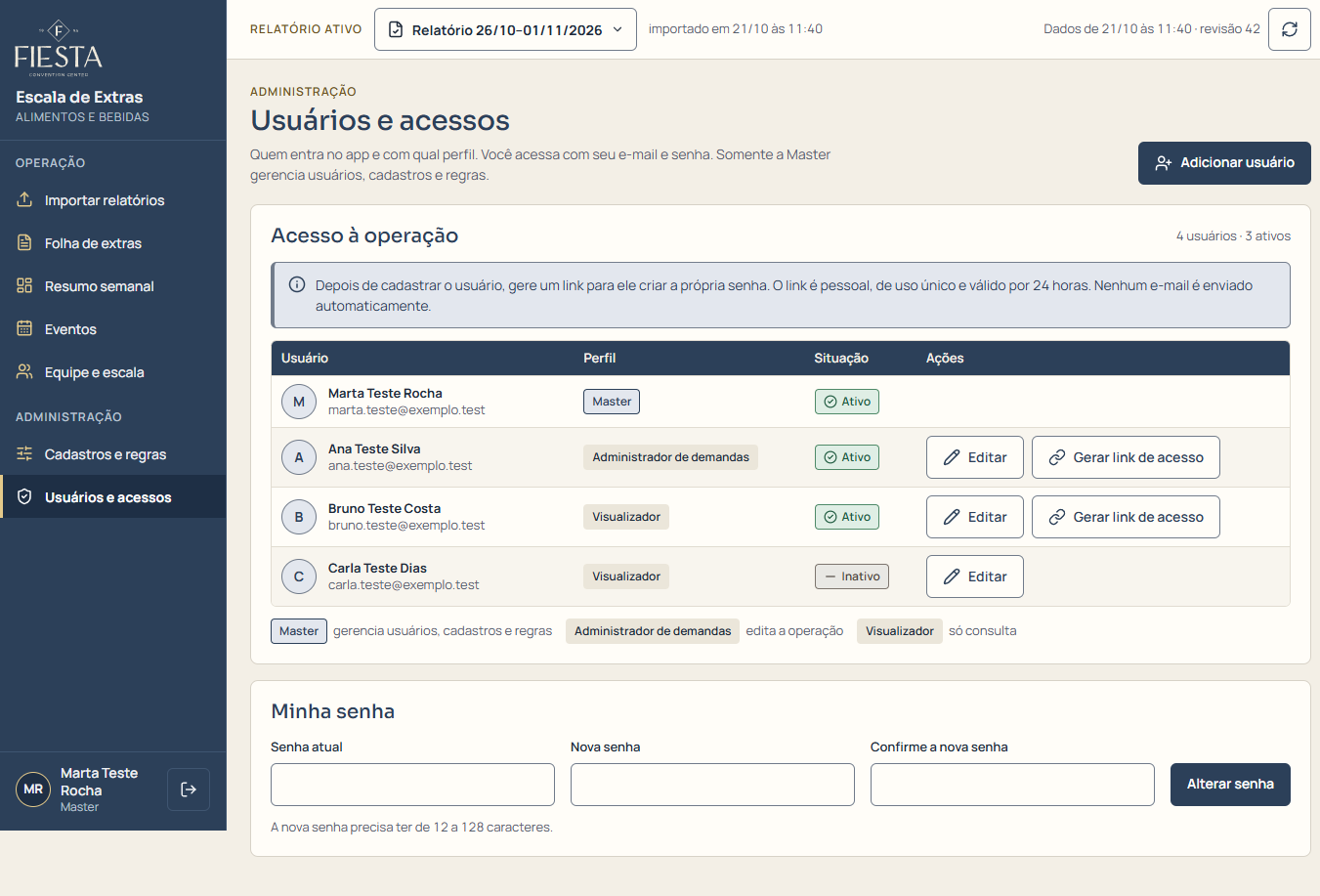The width and height of the screenshot is (1320, 896).
Task: Click the "4 usuários · 3 ativos" count text
Action: pyautogui.click(x=1233, y=236)
